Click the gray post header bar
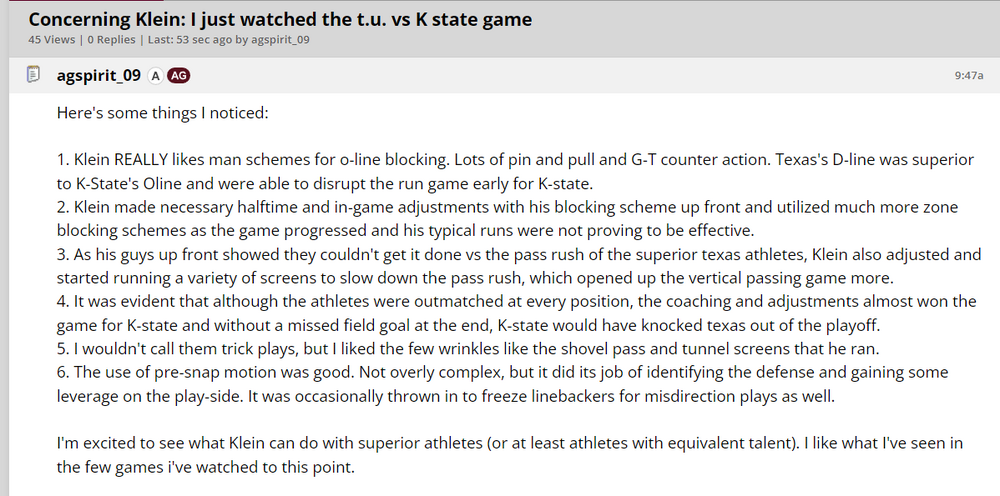Screen dimensions: 1000x496 [x=600, y=75]
